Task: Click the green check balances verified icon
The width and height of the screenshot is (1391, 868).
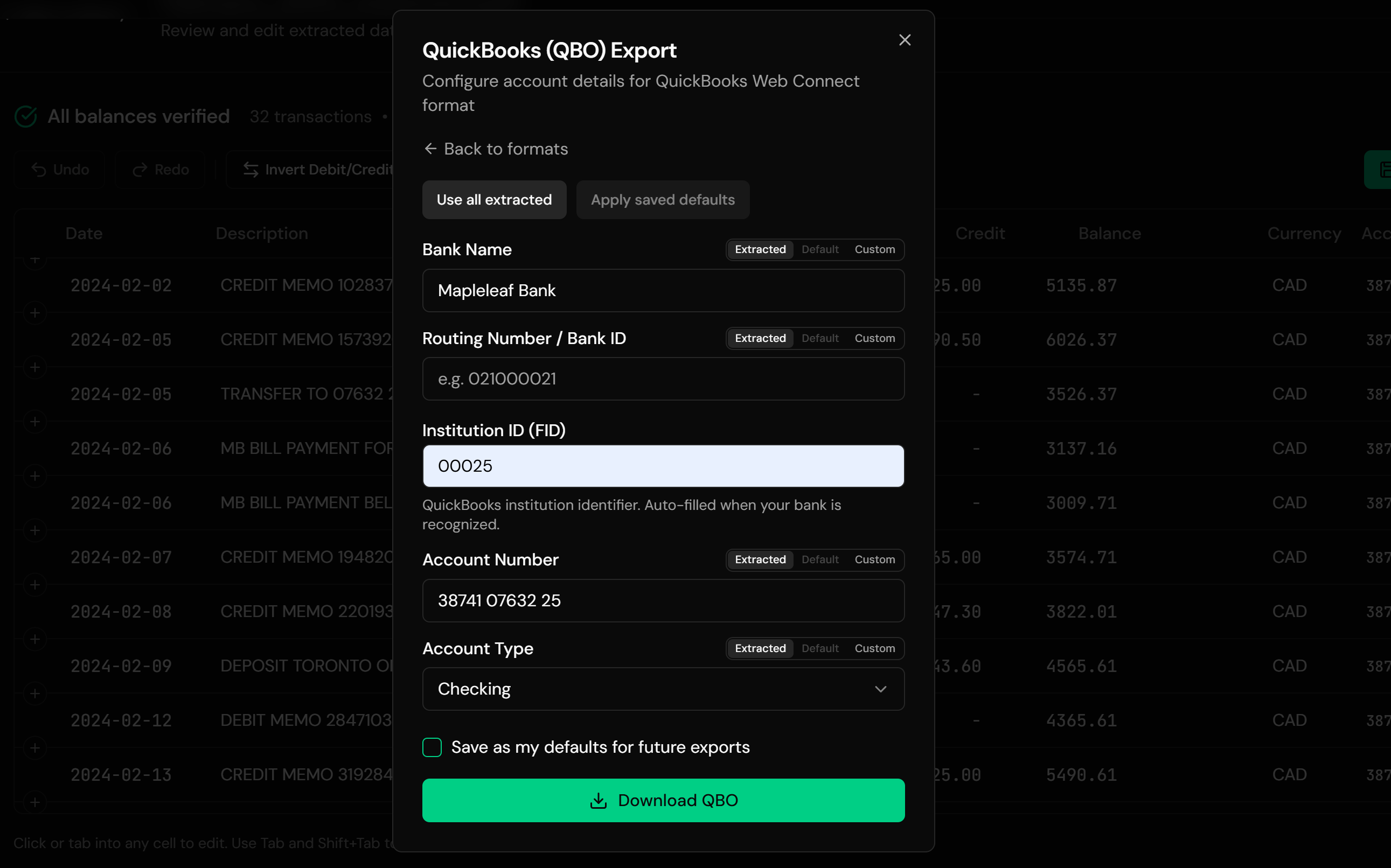Action: point(26,116)
